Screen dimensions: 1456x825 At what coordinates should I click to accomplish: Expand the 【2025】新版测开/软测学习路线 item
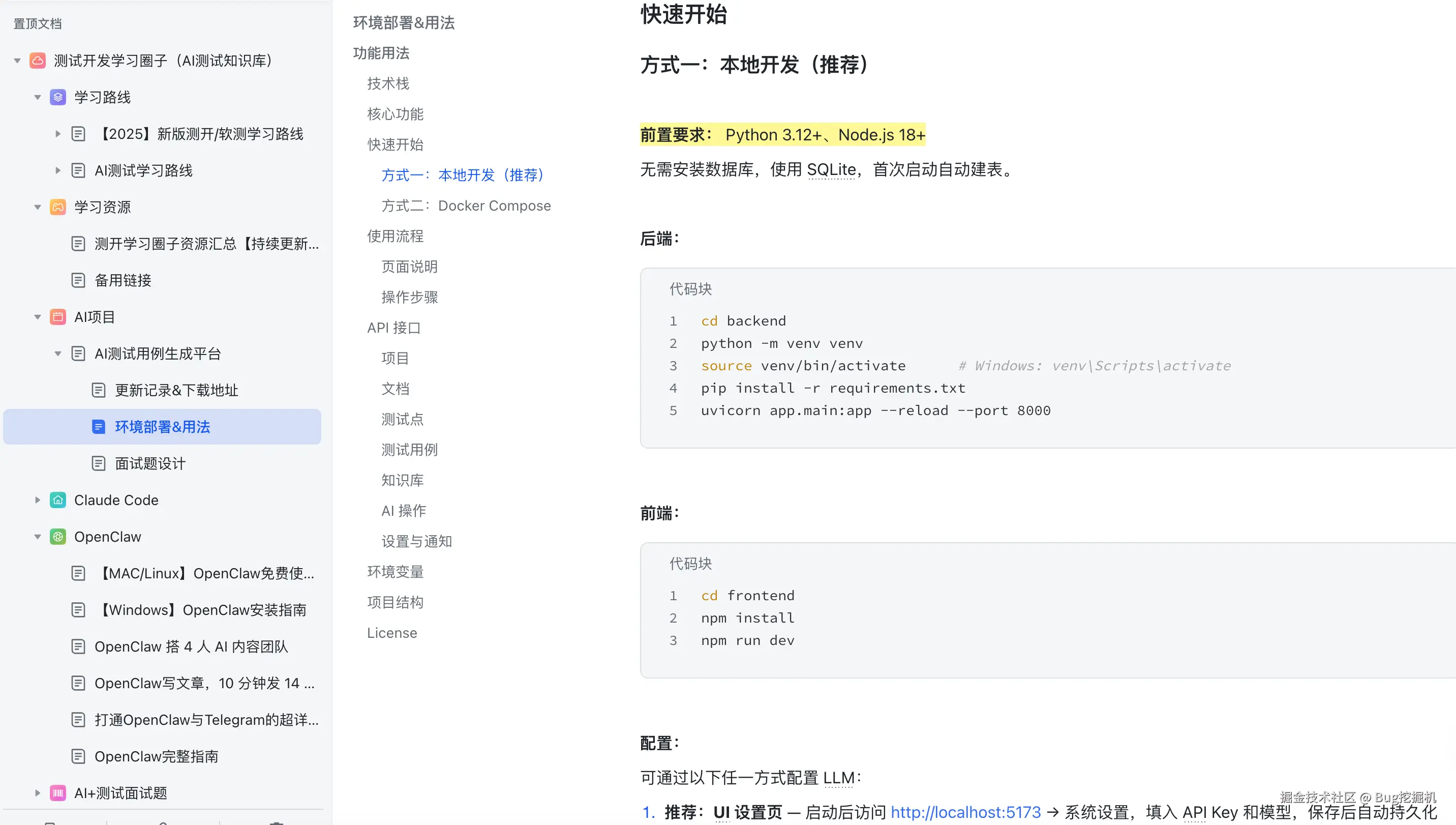58,134
